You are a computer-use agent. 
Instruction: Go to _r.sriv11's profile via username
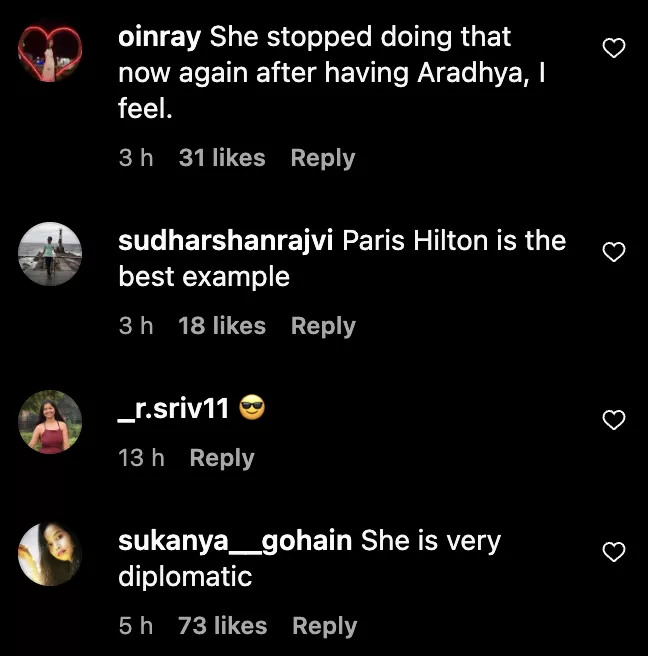(174, 408)
